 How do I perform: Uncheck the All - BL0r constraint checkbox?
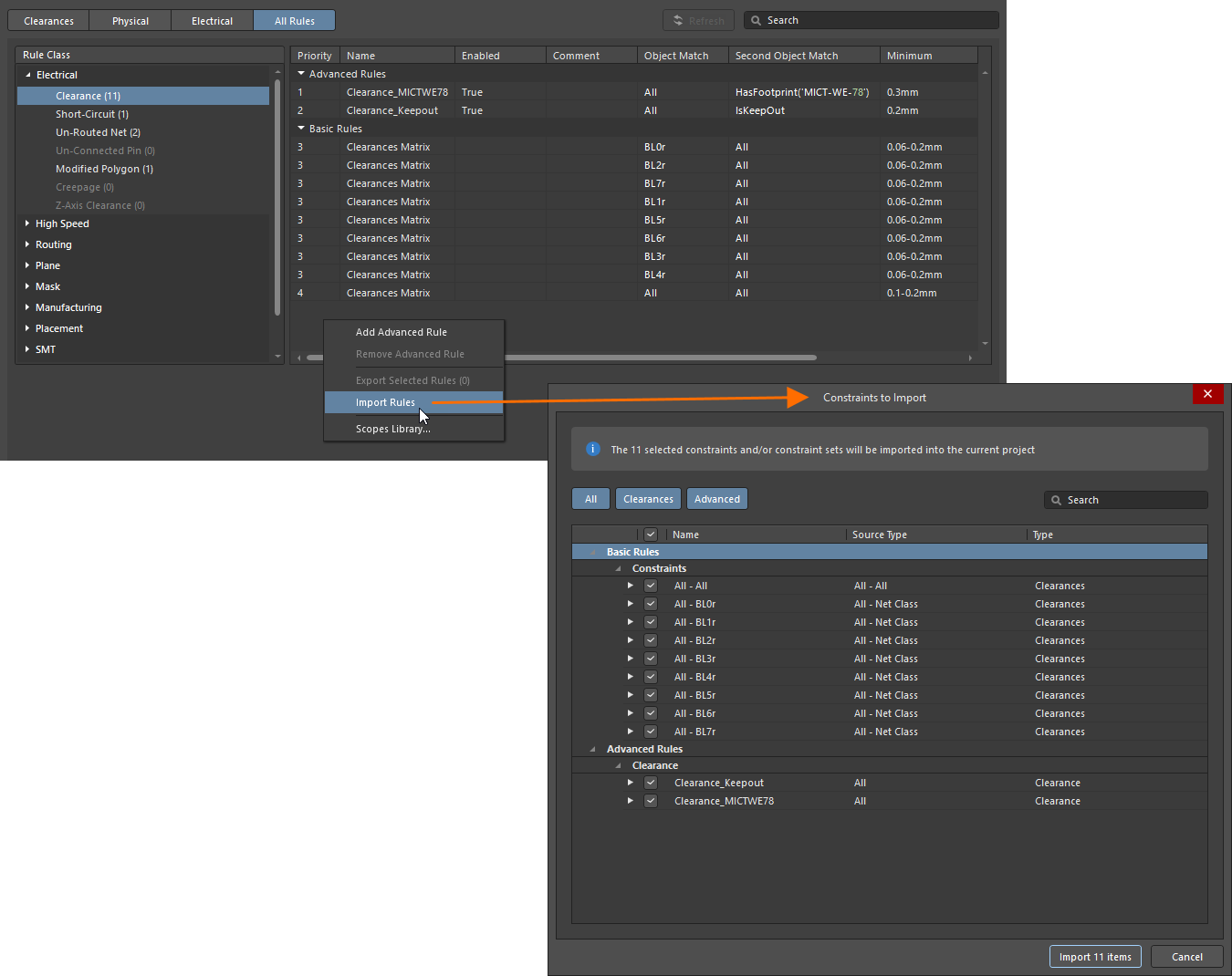click(x=651, y=604)
